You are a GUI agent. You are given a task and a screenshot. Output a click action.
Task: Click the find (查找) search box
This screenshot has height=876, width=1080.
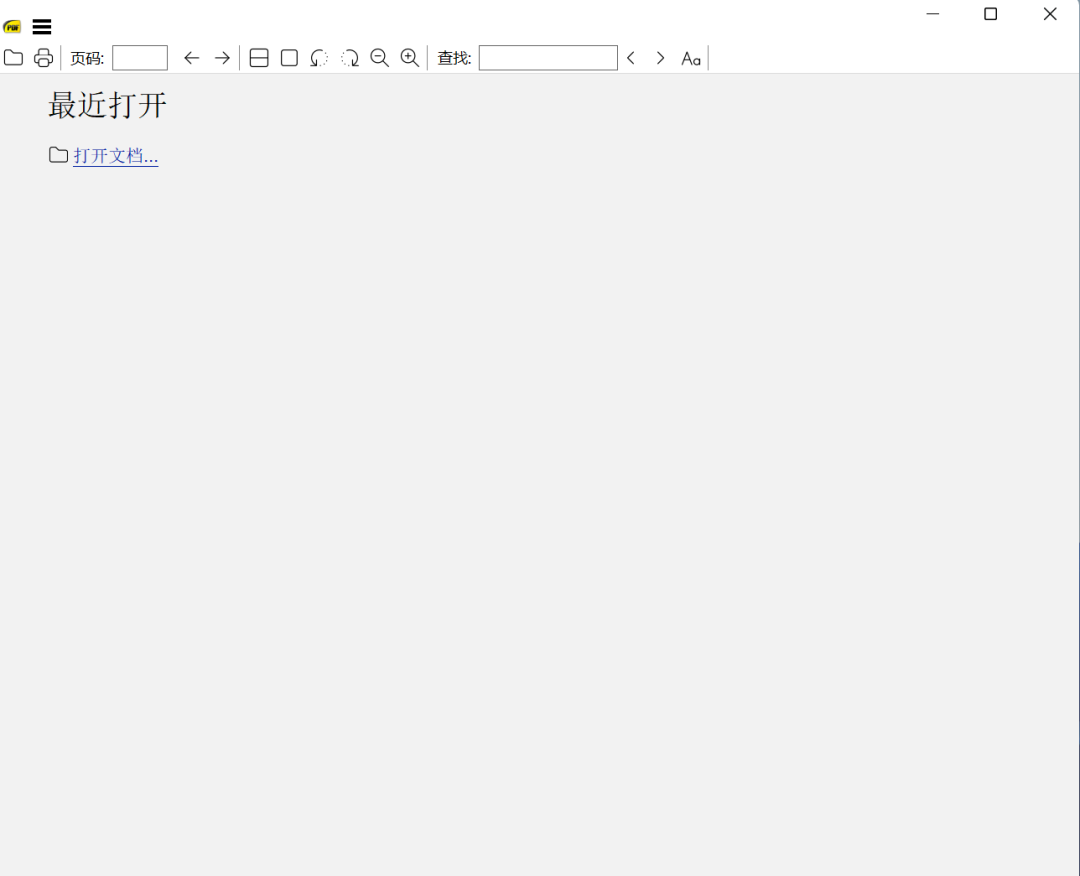(548, 58)
